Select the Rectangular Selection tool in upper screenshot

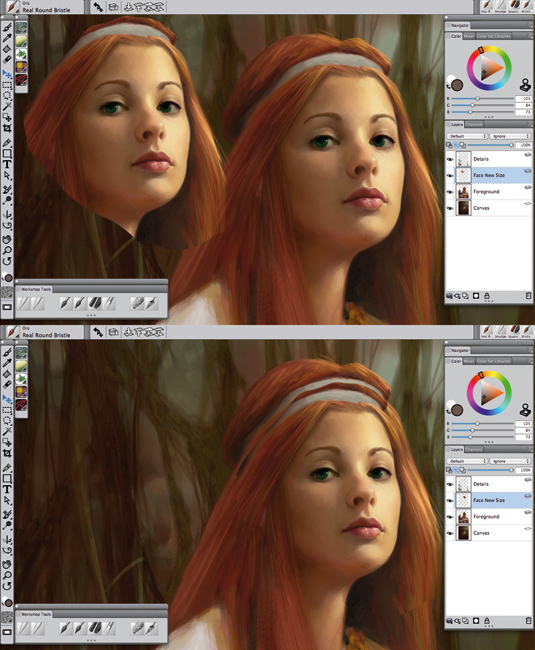[7, 85]
